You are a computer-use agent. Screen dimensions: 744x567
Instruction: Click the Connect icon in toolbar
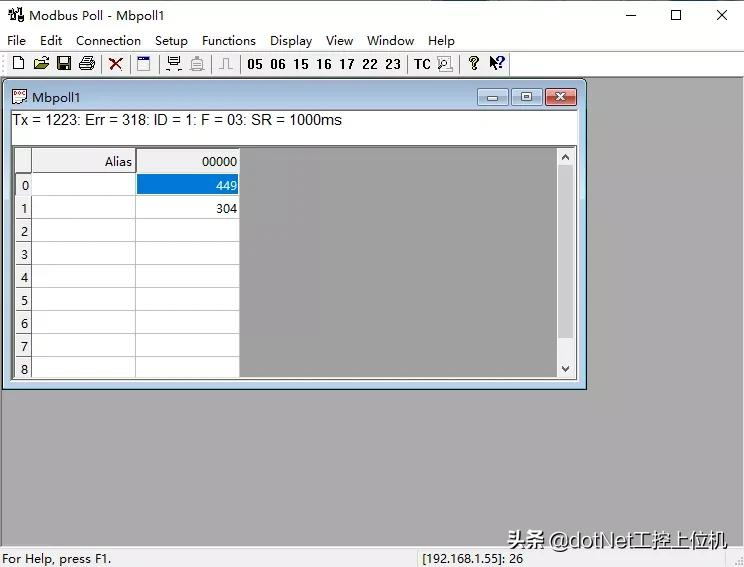point(174,64)
